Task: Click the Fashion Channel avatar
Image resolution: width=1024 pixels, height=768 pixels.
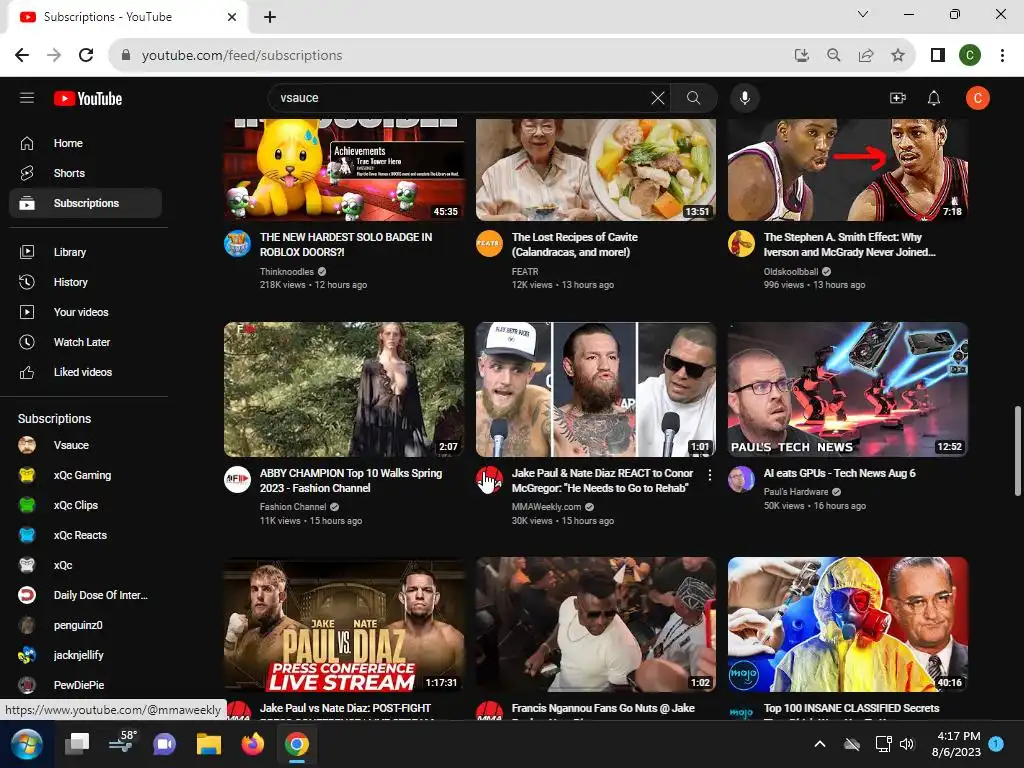Action: pos(237,479)
